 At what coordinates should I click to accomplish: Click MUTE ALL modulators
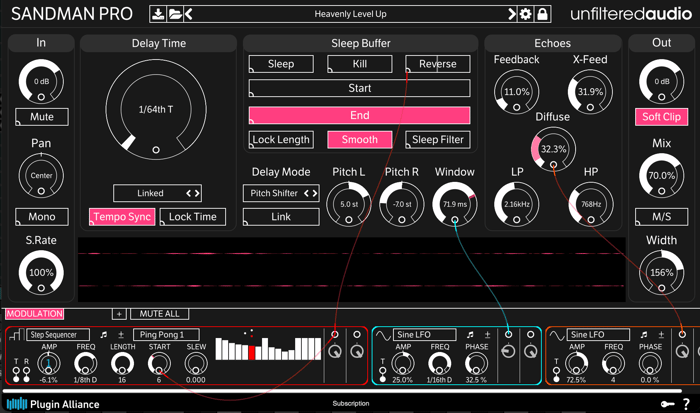pyautogui.click(x=159, y=314)
